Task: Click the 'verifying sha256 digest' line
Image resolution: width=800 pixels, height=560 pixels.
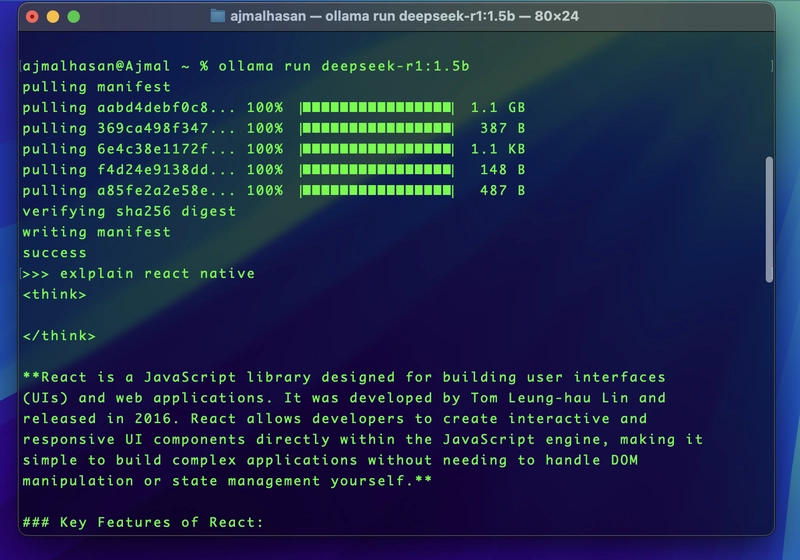Action: click(129, 212)
